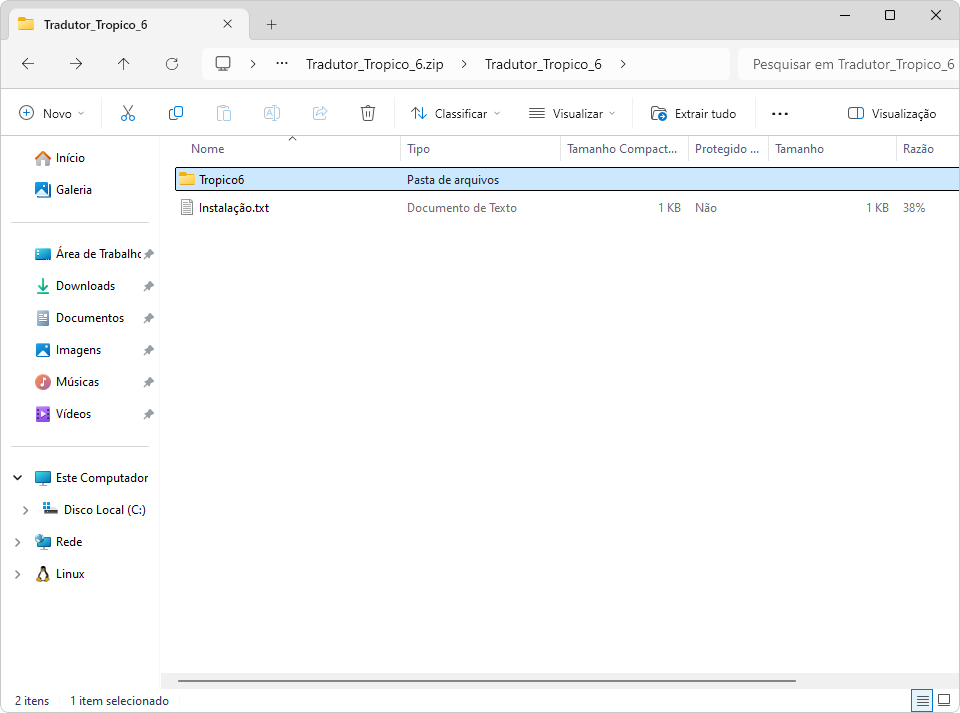
Task: Sort by Tamanho Compactado column header
Action: (624, 149)
